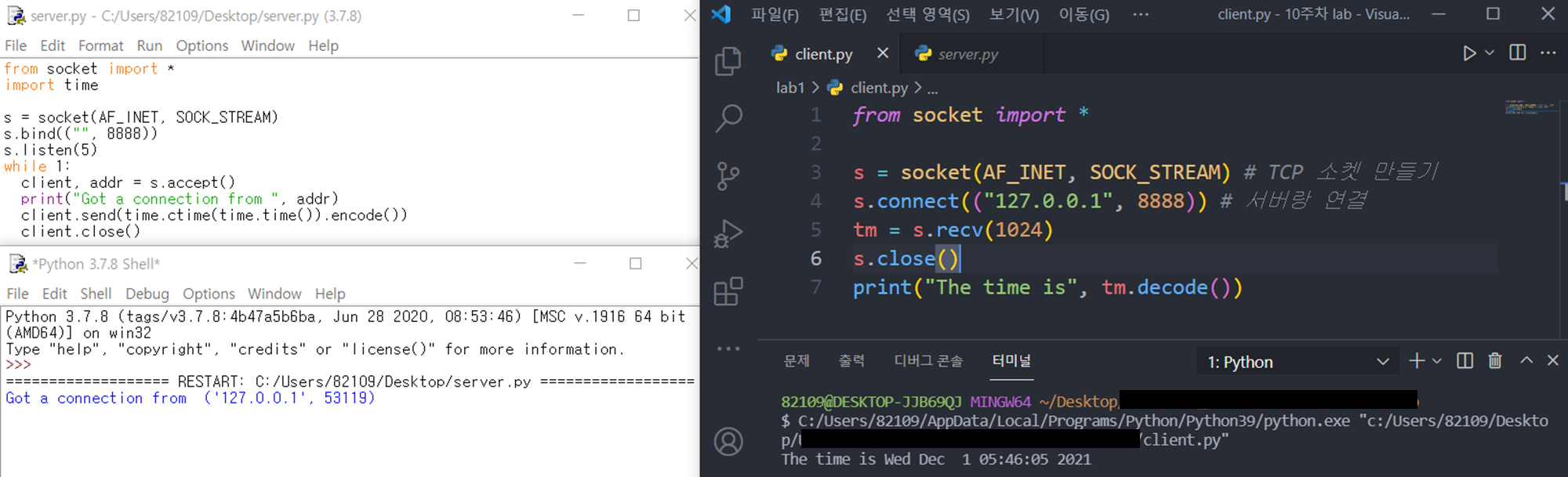The image size is (1568, 477).
Task: Close the terminal panel
Action: pyautogui.click(x=1552, y=360)
